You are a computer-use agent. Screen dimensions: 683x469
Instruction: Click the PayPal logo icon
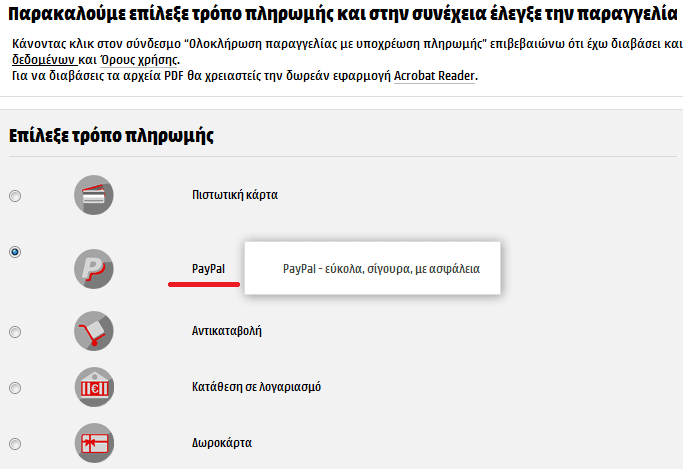pyautogui.click(x=94, y=268)
